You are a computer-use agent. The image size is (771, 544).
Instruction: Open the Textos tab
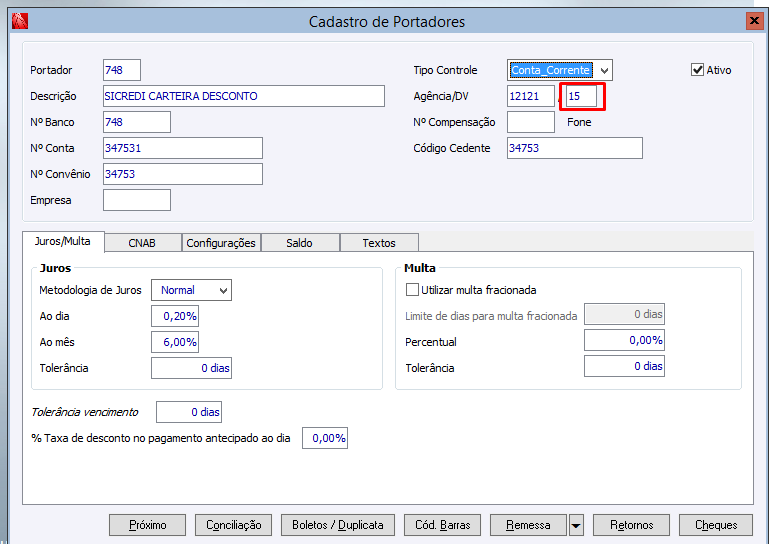pyautogui.click(x=379, y=243)
